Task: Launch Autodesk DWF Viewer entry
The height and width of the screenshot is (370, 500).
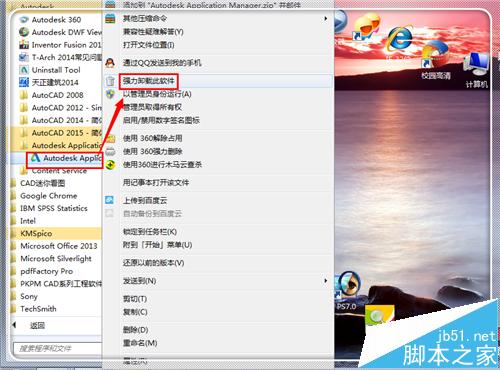Action: pos(60,32)
